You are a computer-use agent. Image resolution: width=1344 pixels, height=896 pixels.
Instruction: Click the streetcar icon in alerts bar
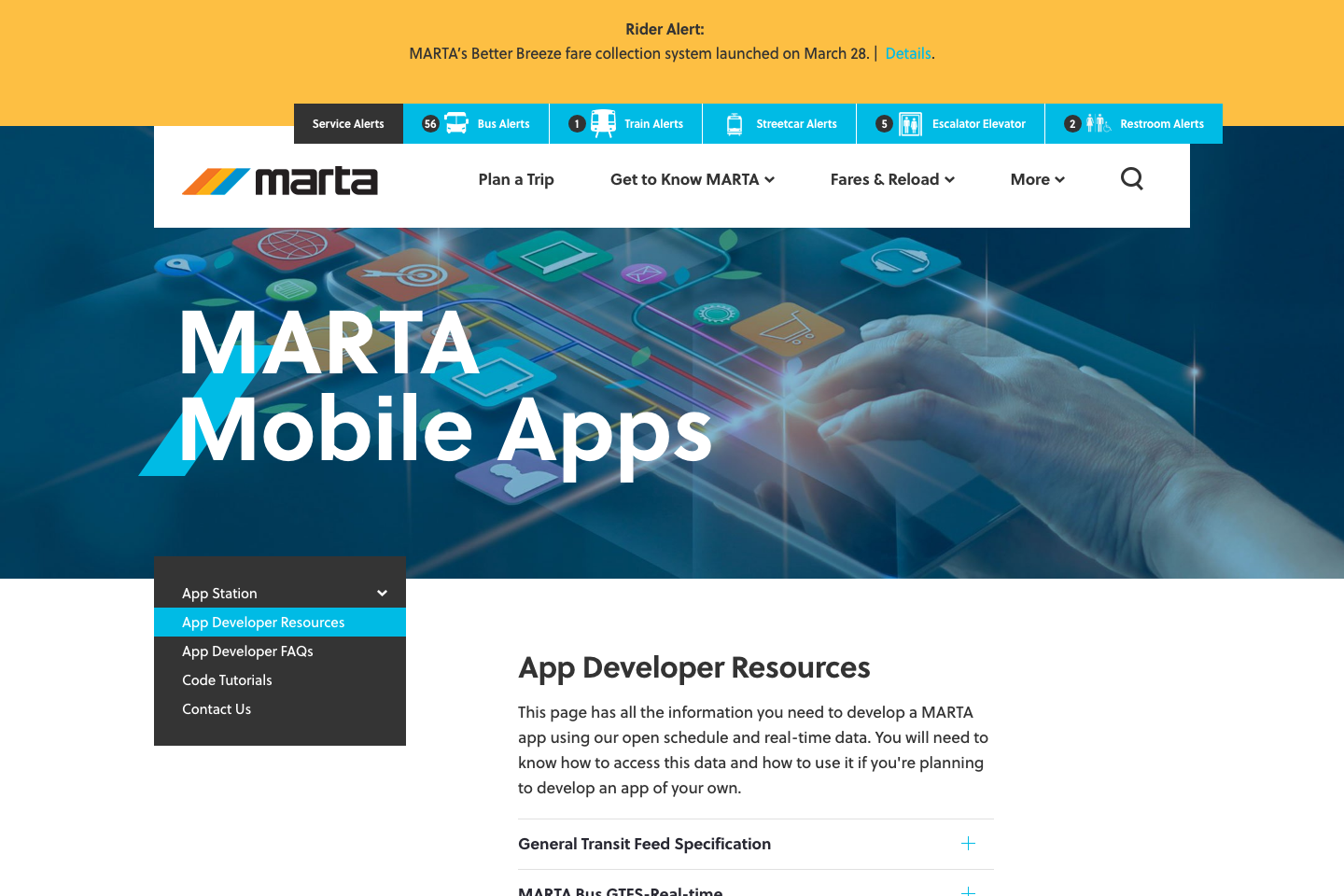pos(735,124)
